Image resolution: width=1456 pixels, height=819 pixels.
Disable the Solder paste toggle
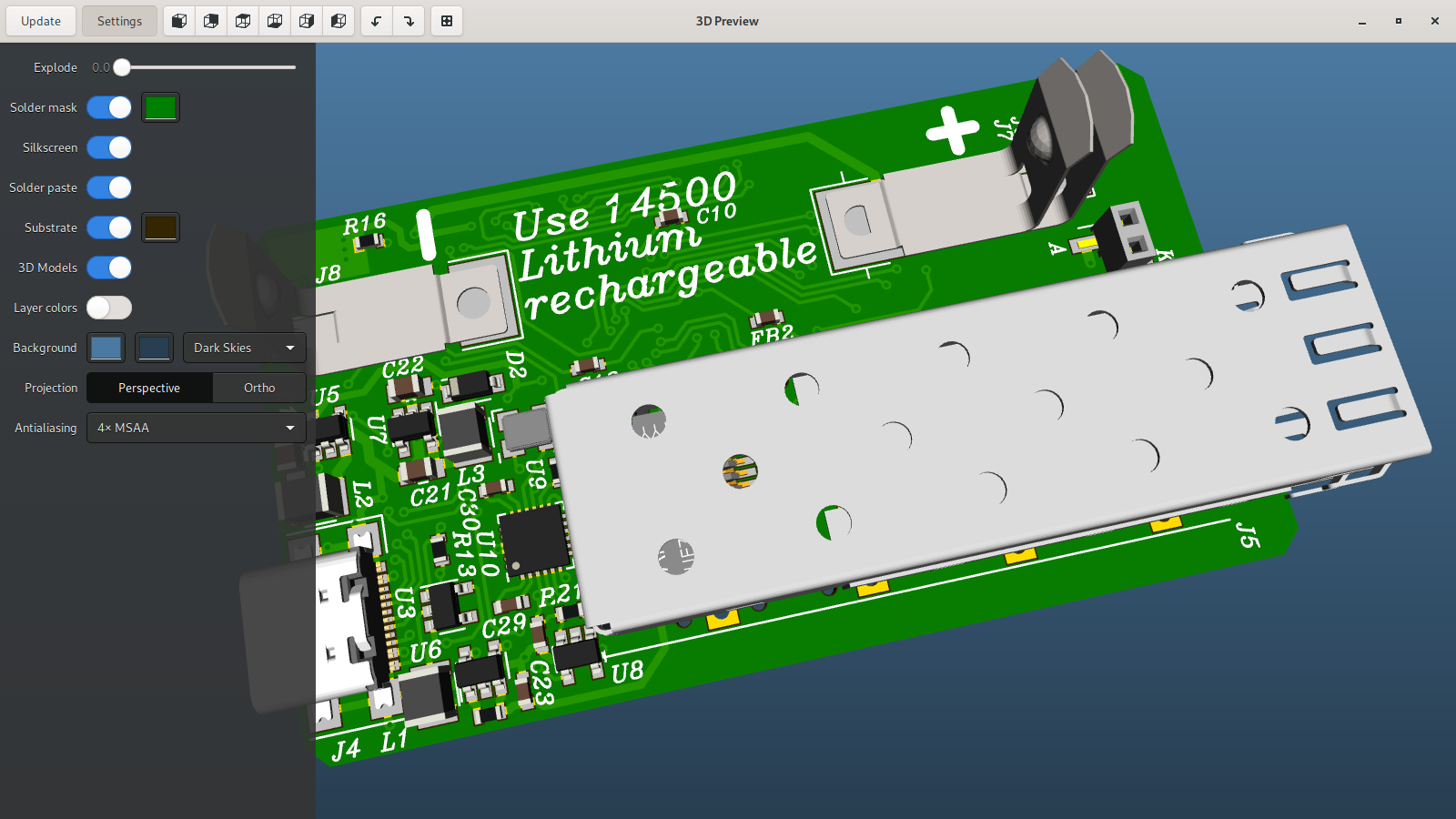(x=109, y=187)
